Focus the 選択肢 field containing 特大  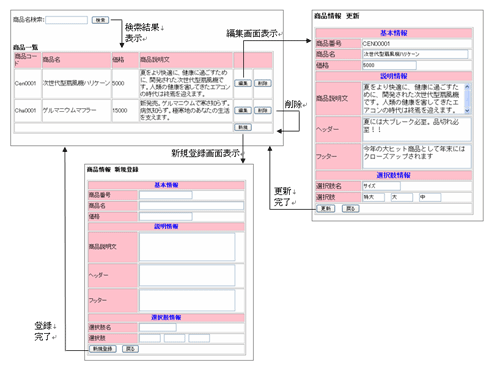pos(373,197)
